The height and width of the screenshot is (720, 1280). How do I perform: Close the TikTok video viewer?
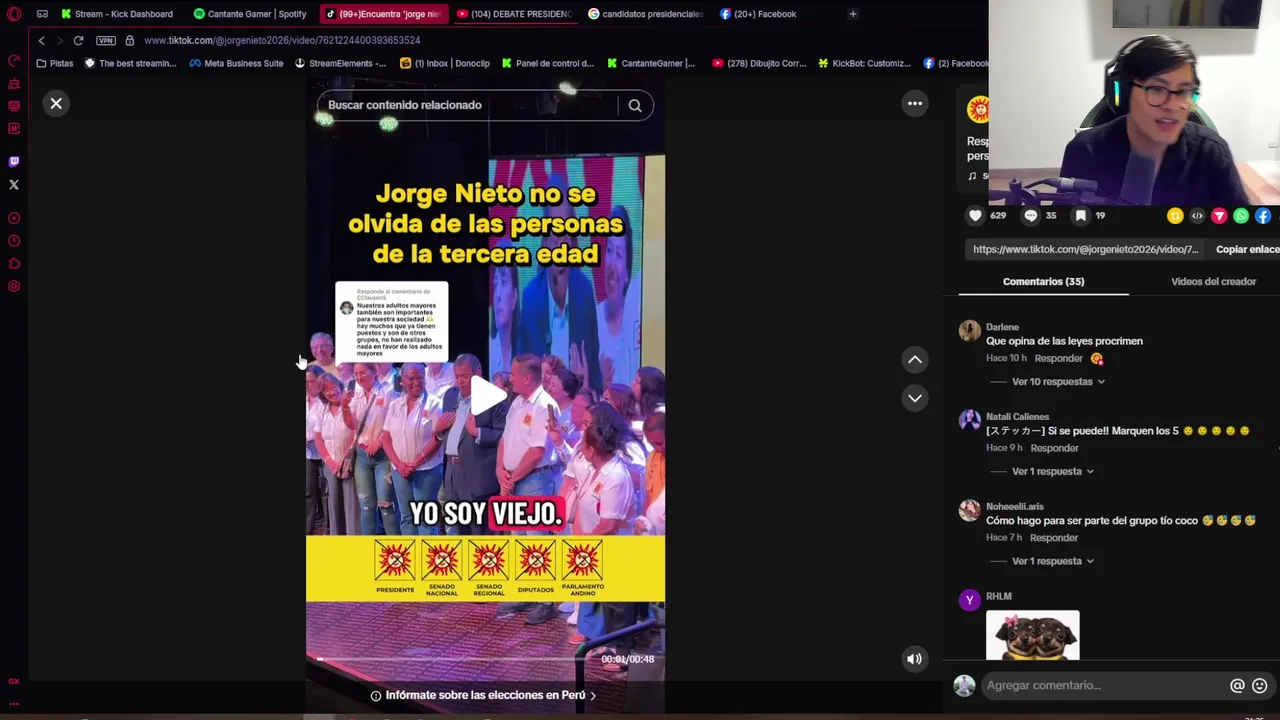coord(56,103)
